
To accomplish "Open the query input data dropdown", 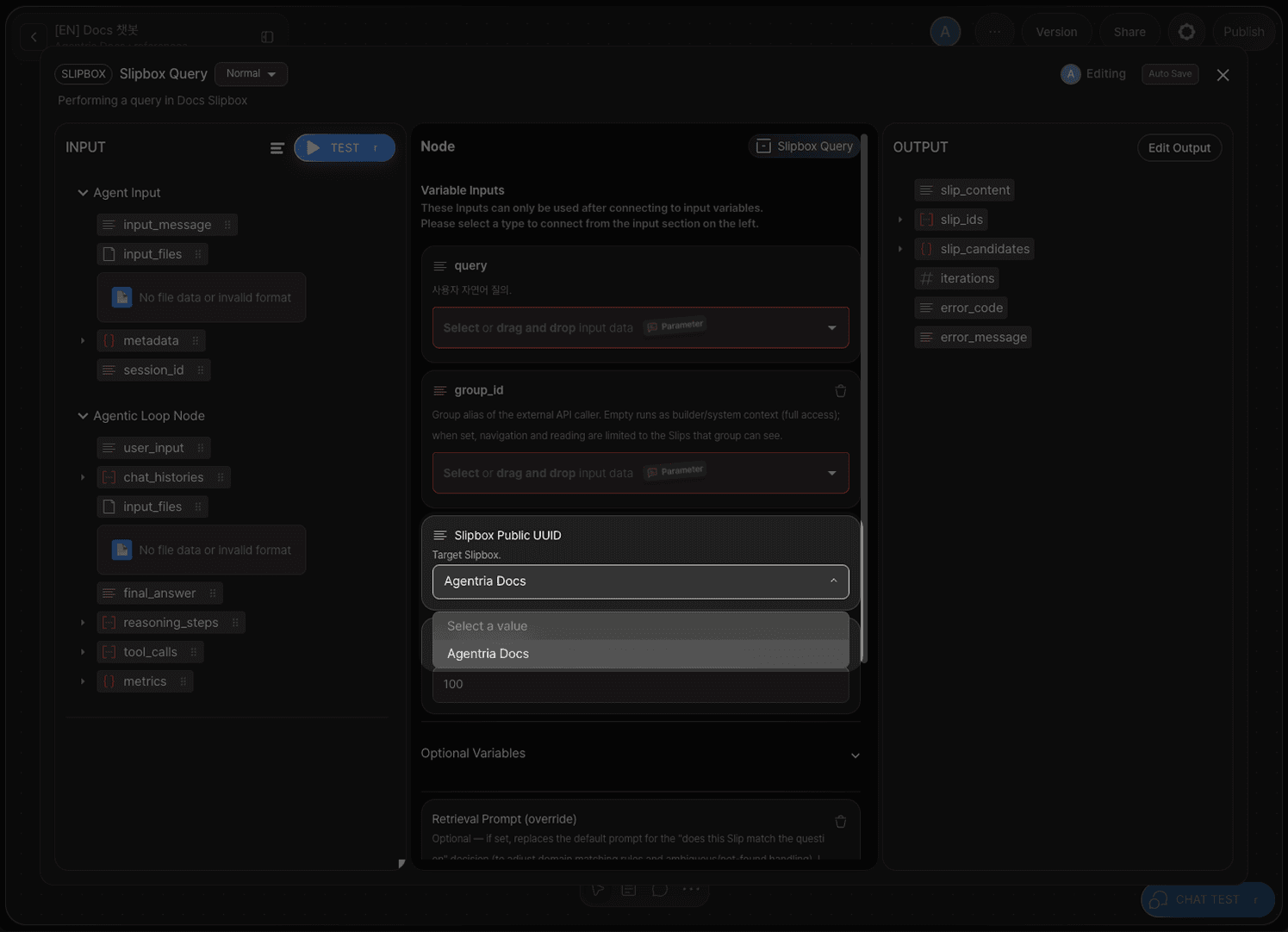I will coord(640,327).
